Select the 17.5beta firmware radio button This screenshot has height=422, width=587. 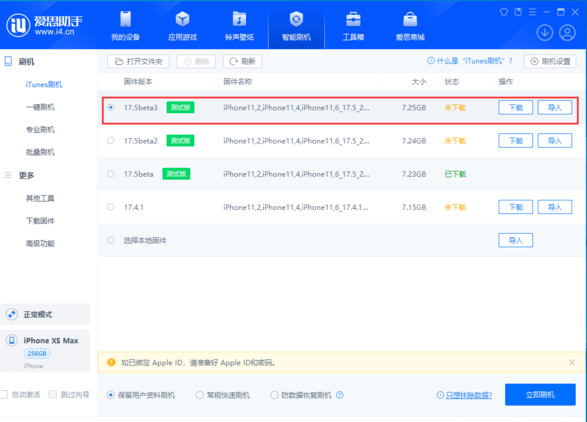point(111,174)
